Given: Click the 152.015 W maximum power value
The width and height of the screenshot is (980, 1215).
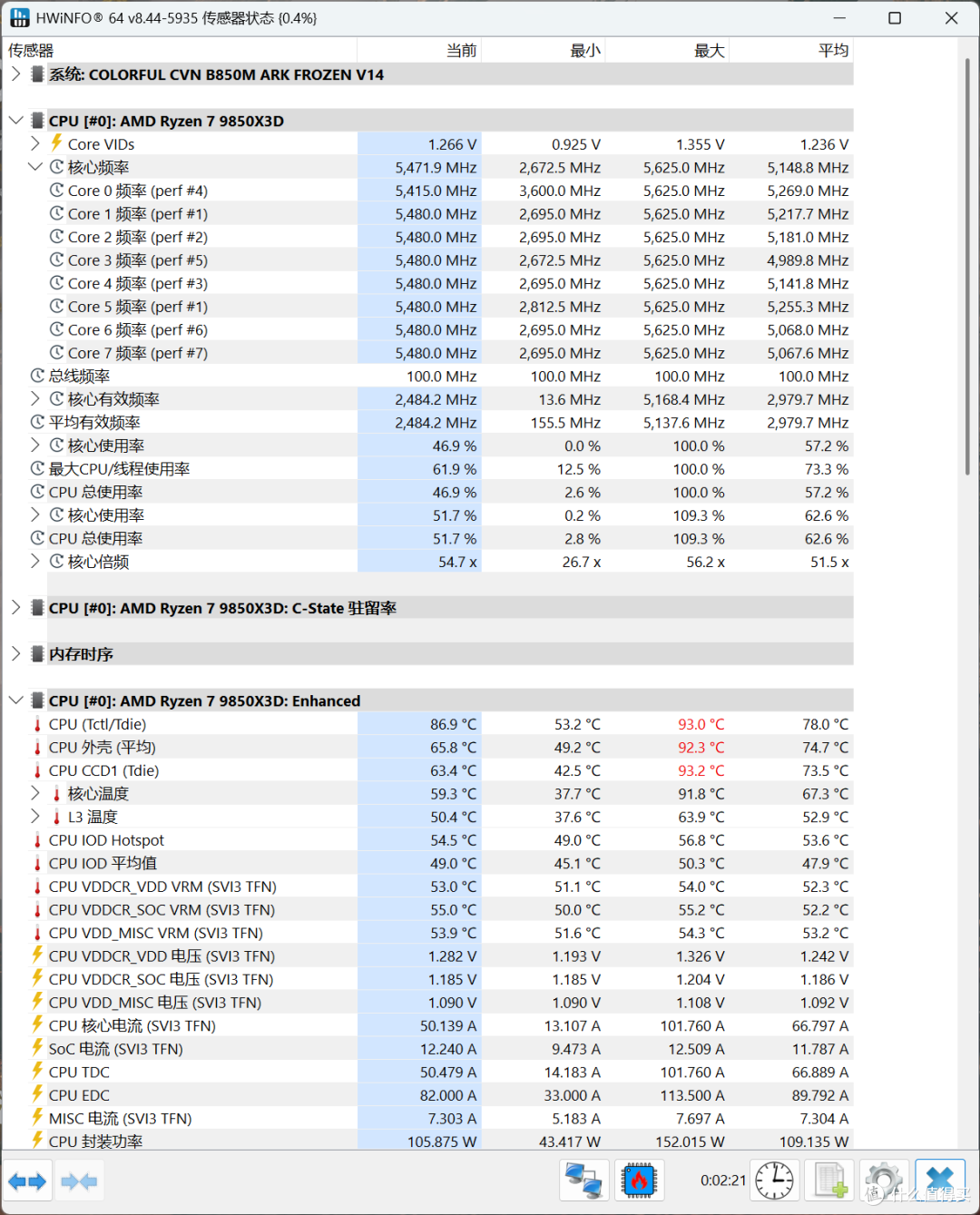Looking at the screenshot, I should click(x=691, y=1142).
